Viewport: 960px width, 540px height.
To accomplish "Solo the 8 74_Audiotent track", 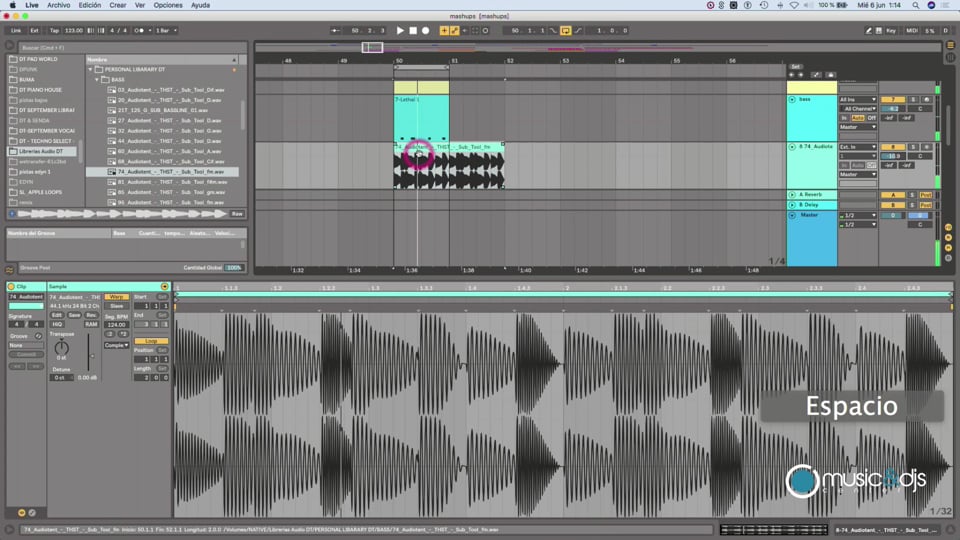I will tap(913, 147).
